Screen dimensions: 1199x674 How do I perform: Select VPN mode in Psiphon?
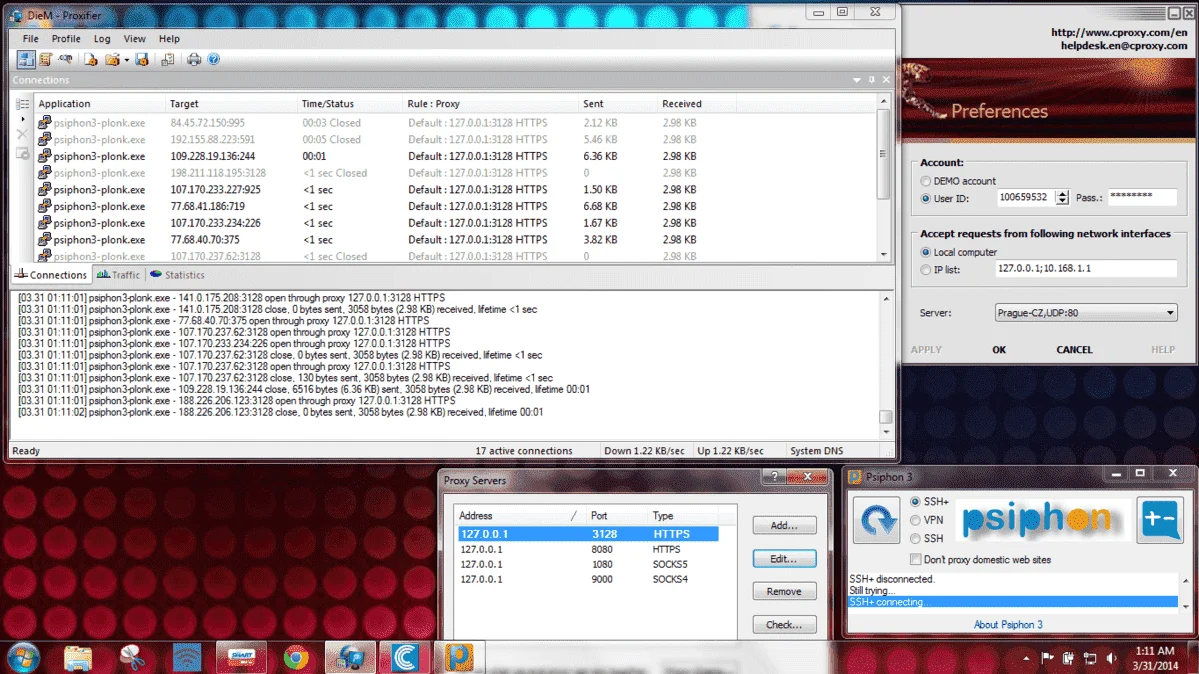[915, 520]
